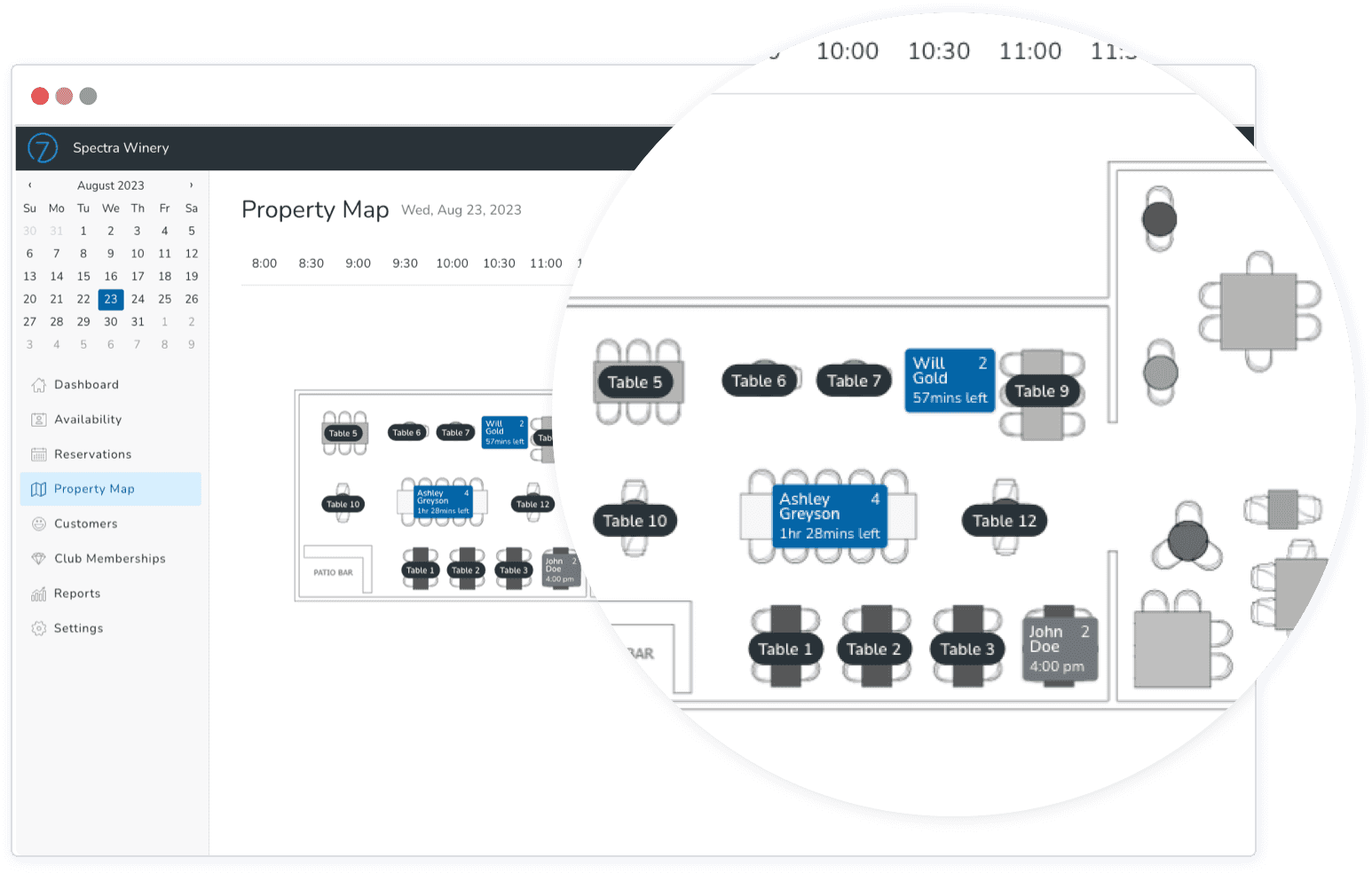Click Table 9 in the magnified map

(1042, 391)
